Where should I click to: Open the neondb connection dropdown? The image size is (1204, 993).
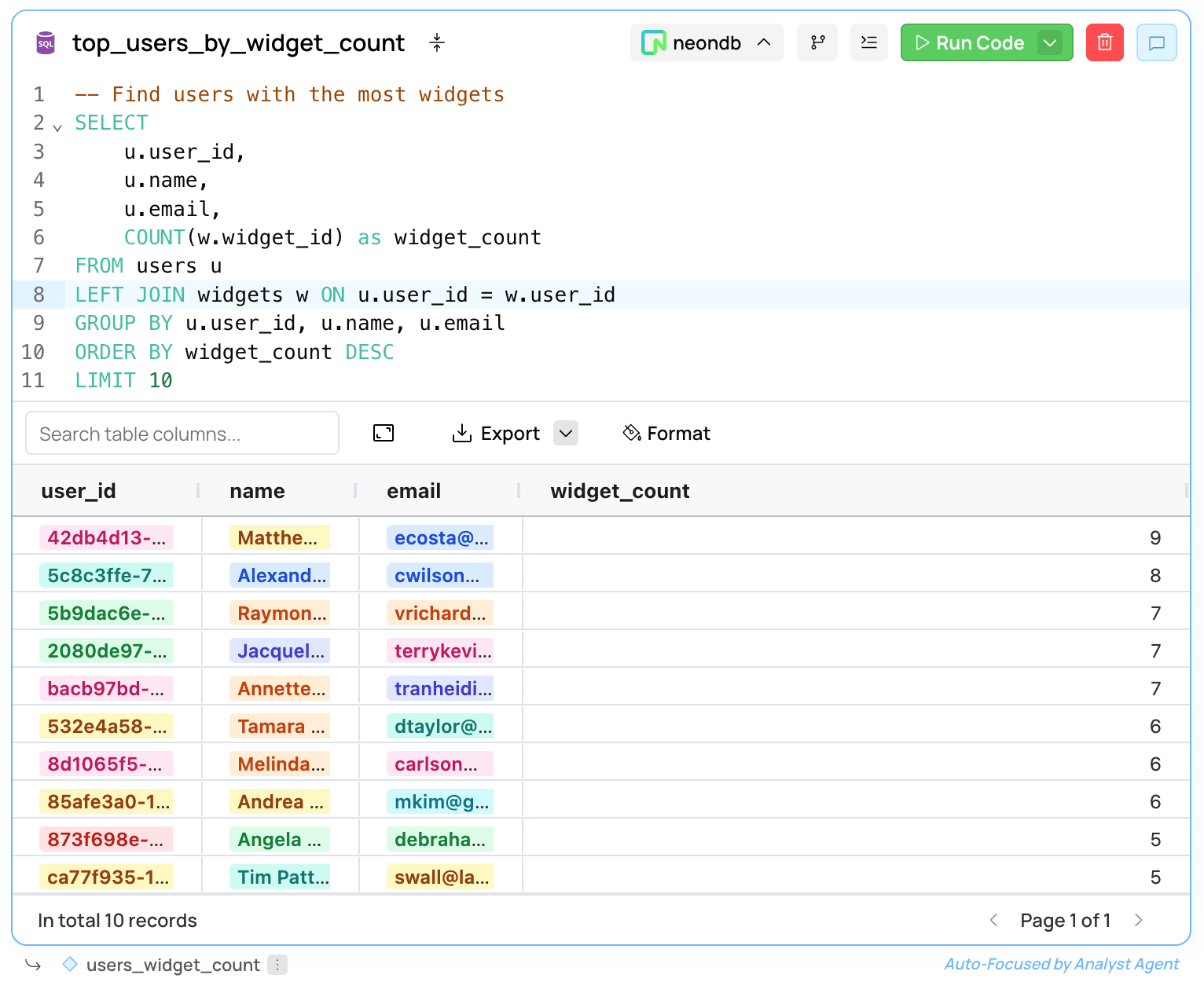point(707,42)
